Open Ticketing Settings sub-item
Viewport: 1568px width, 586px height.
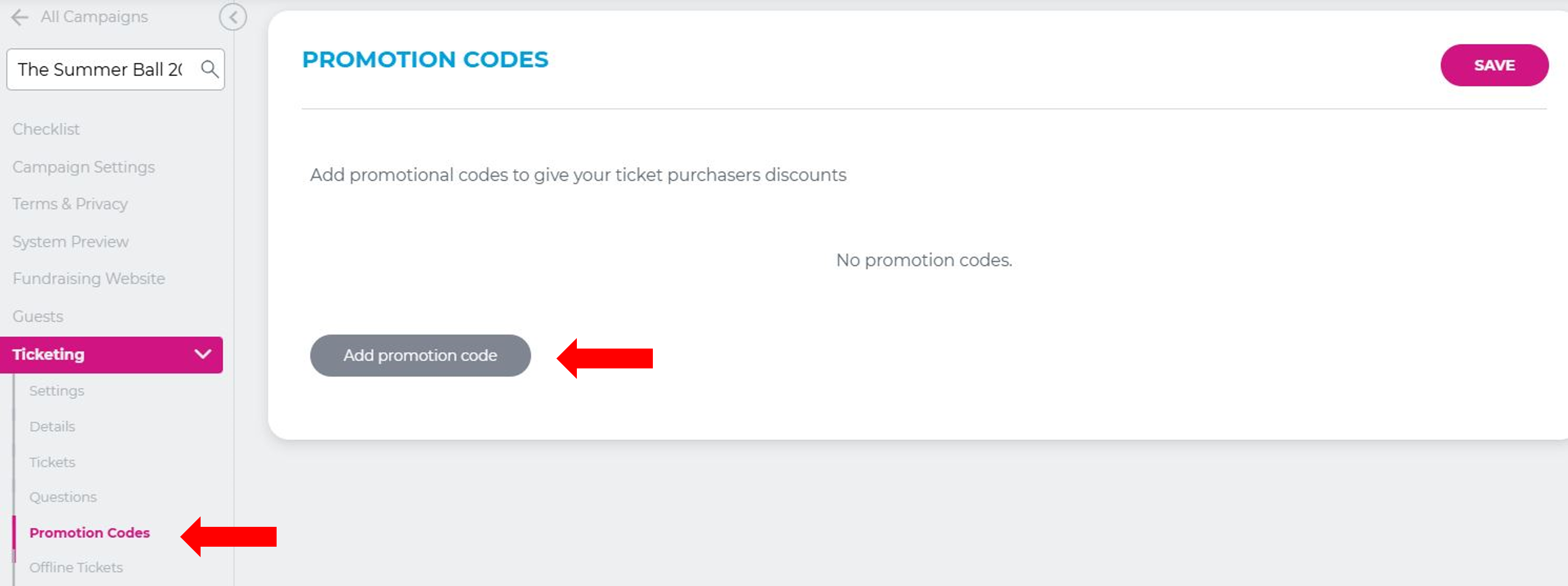point(57,391)
